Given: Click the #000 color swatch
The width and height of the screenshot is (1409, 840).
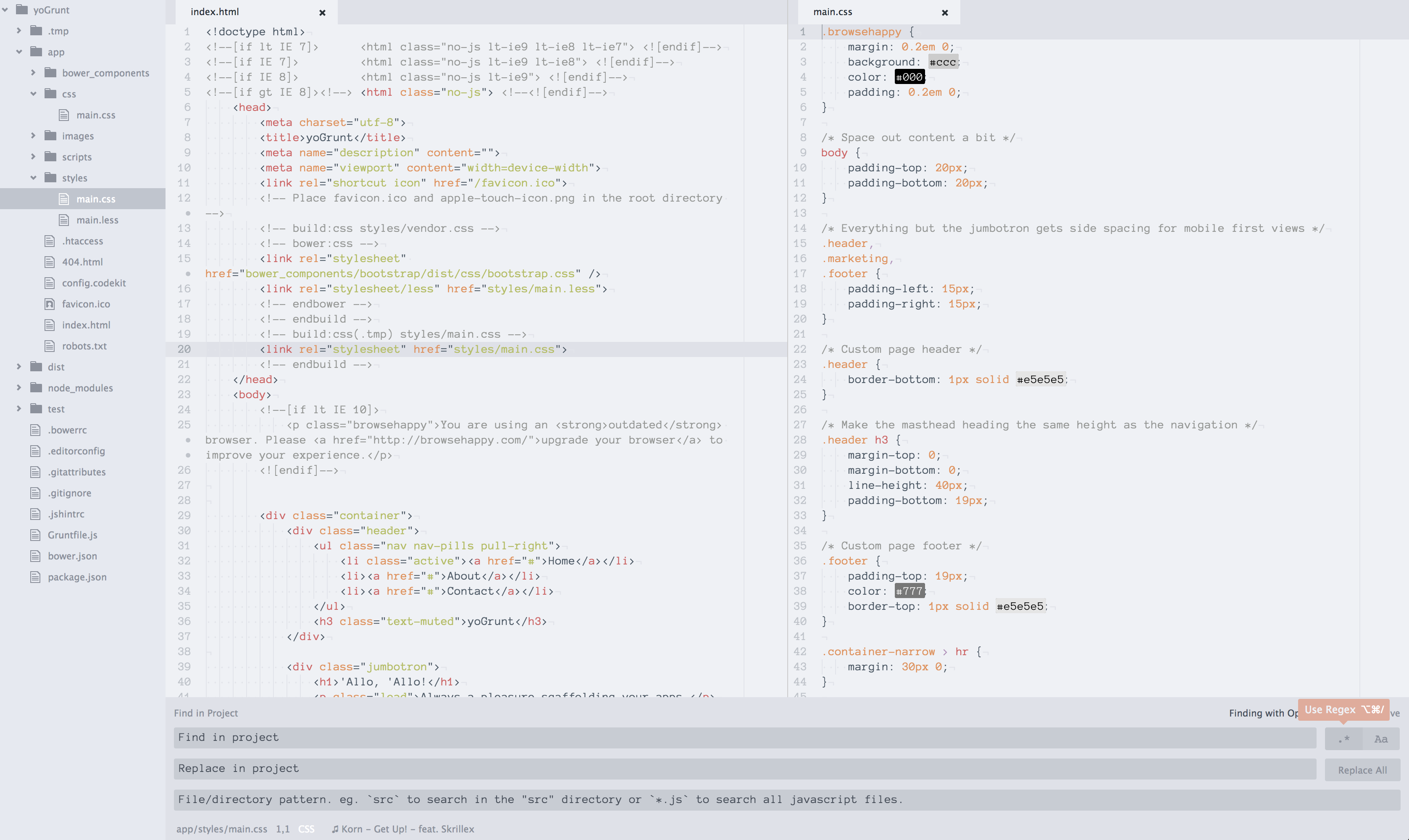Looking at the screenshot, I should click(909, 77).
